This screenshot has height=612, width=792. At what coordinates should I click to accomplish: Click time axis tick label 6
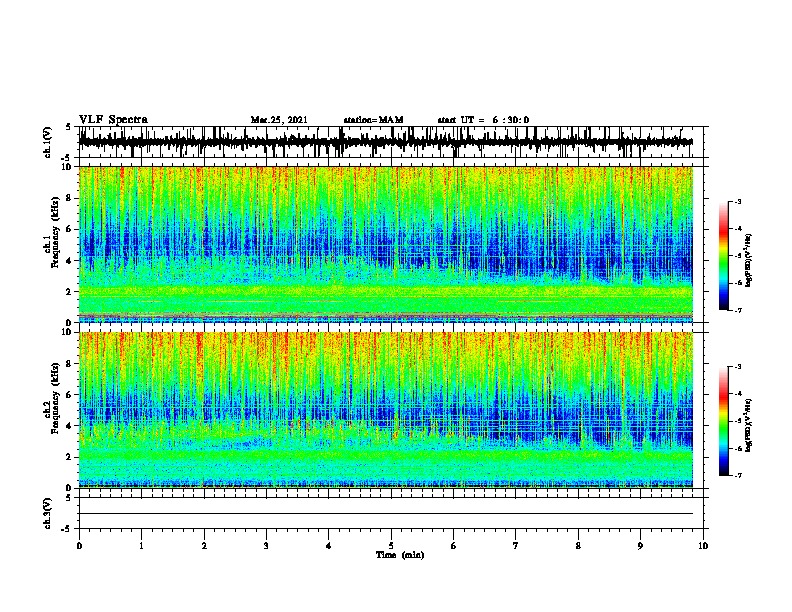[x=453, y=545]
